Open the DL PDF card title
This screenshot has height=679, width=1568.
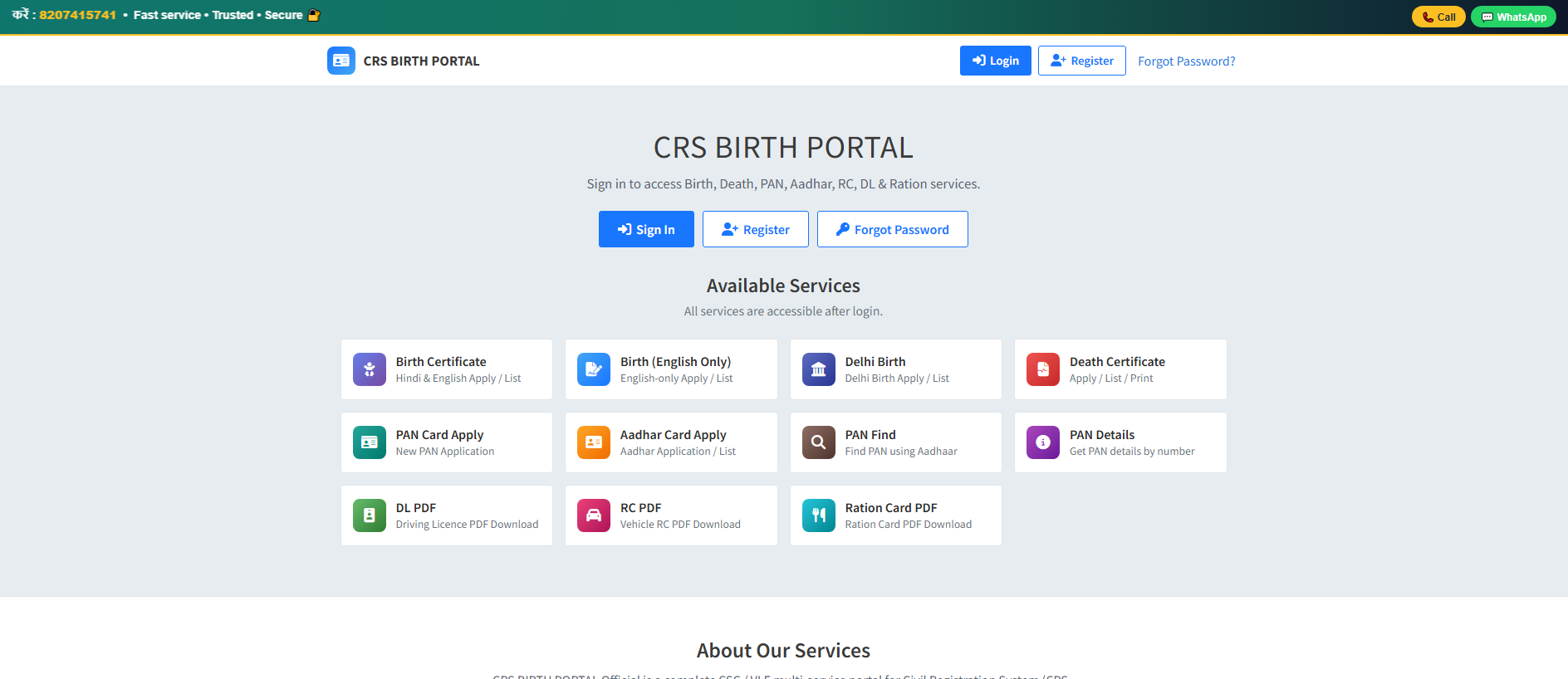pyautogui.click(x=416, y=508)
